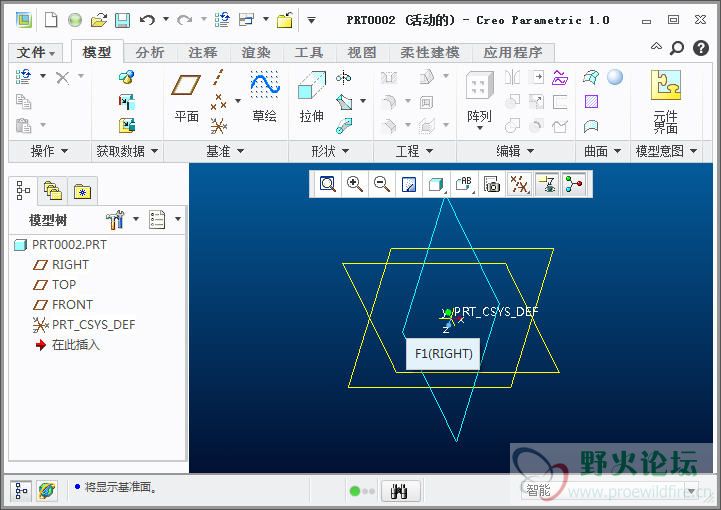Open the File (文件) menu
721x510 pixels.
pos(35,52)
